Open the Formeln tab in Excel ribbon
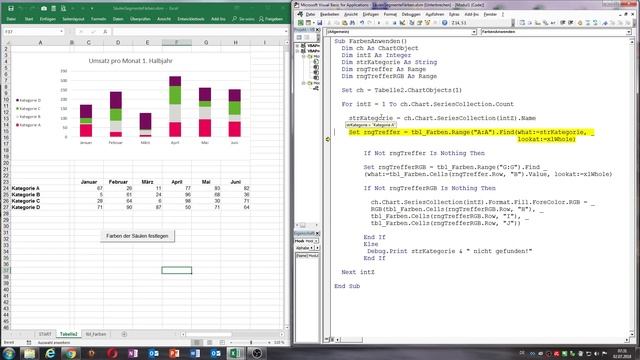 (98, 19)
